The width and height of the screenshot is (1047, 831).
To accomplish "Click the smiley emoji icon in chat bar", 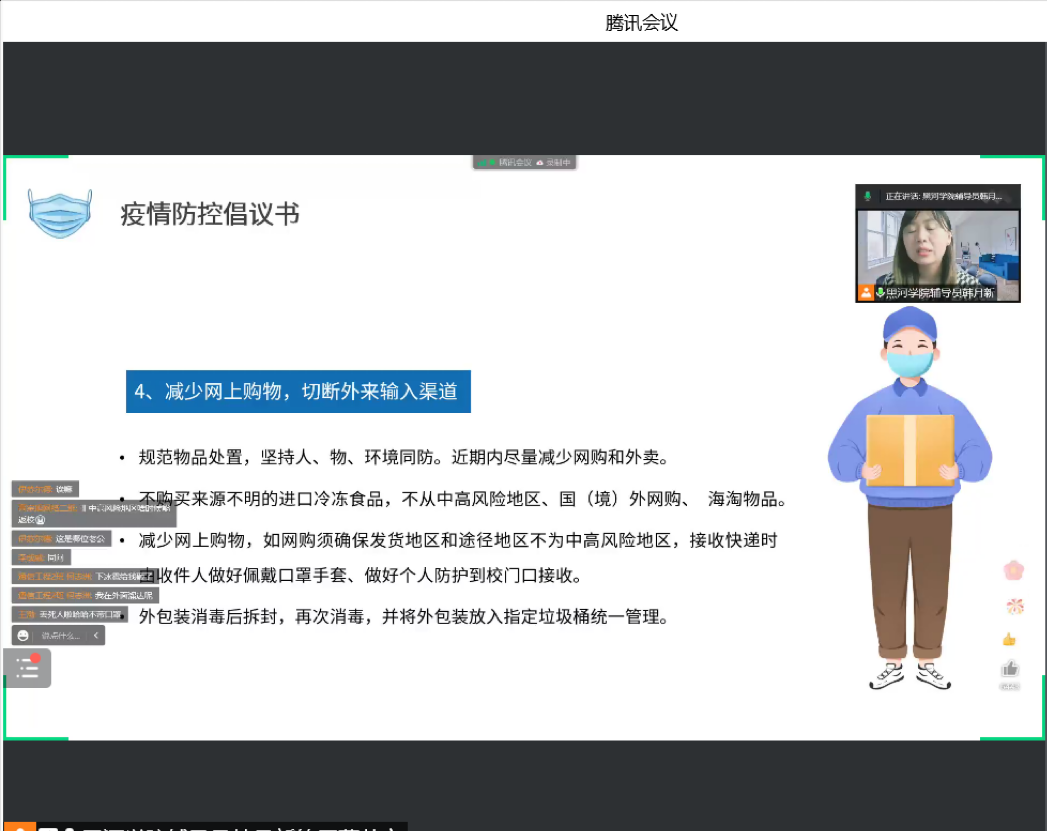I will click(22, 635).
